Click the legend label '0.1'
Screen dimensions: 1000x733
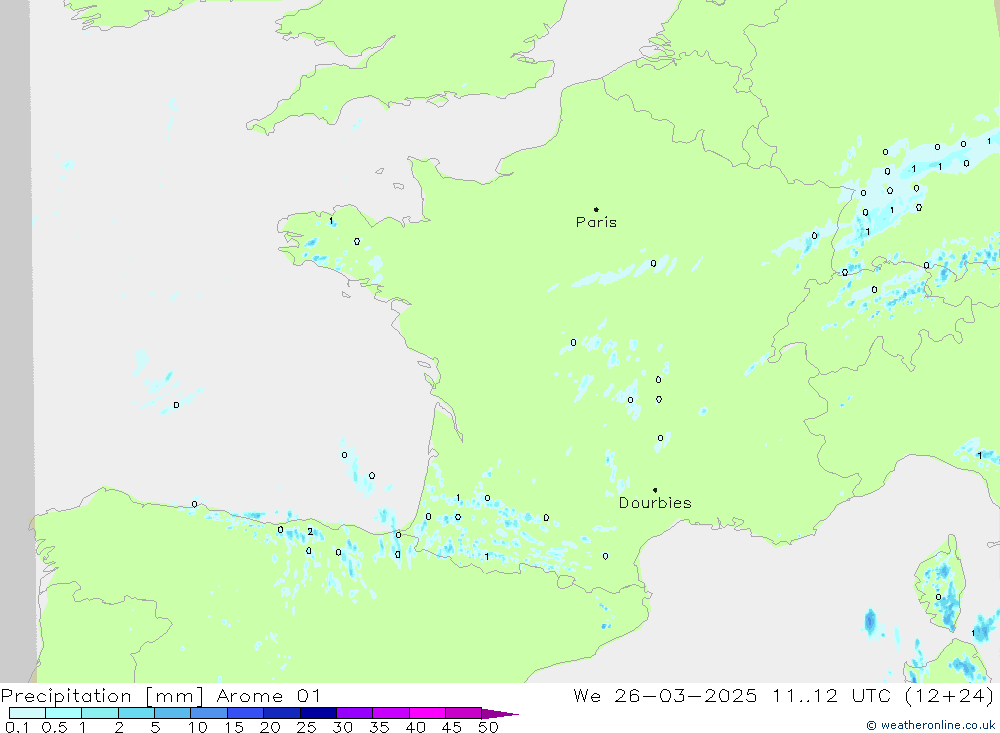point(17,727)
